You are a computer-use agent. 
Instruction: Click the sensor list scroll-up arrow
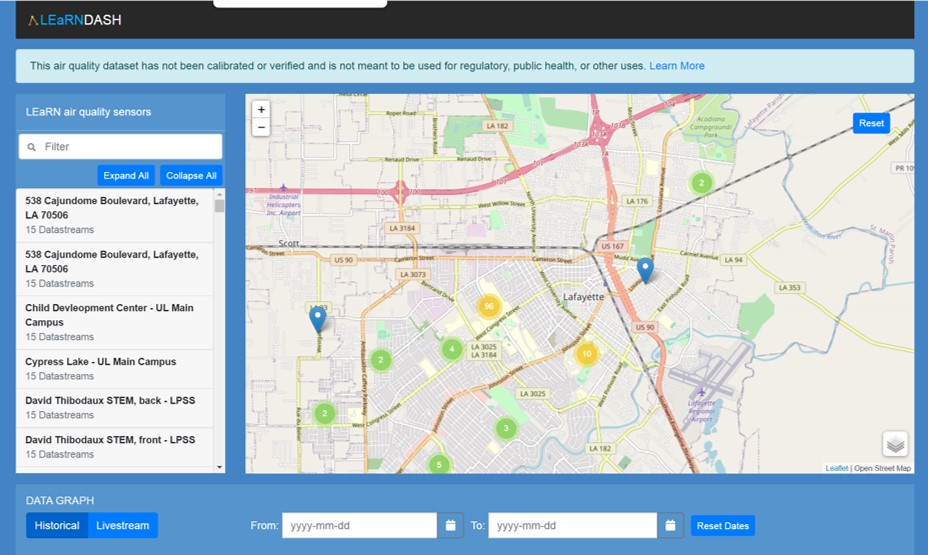(x=220, y=194)
